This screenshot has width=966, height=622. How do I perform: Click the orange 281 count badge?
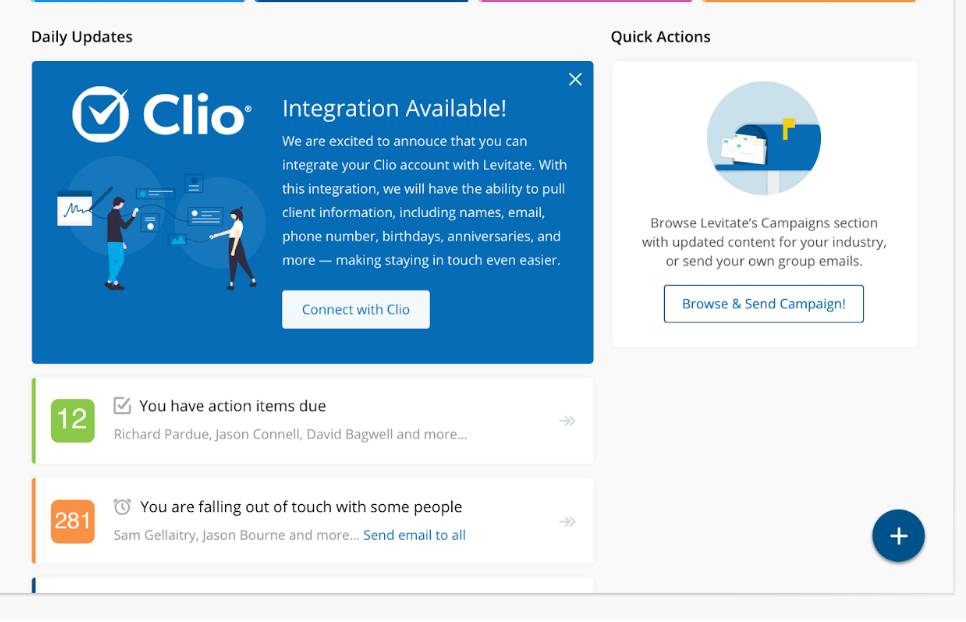[x=73, y=521]
